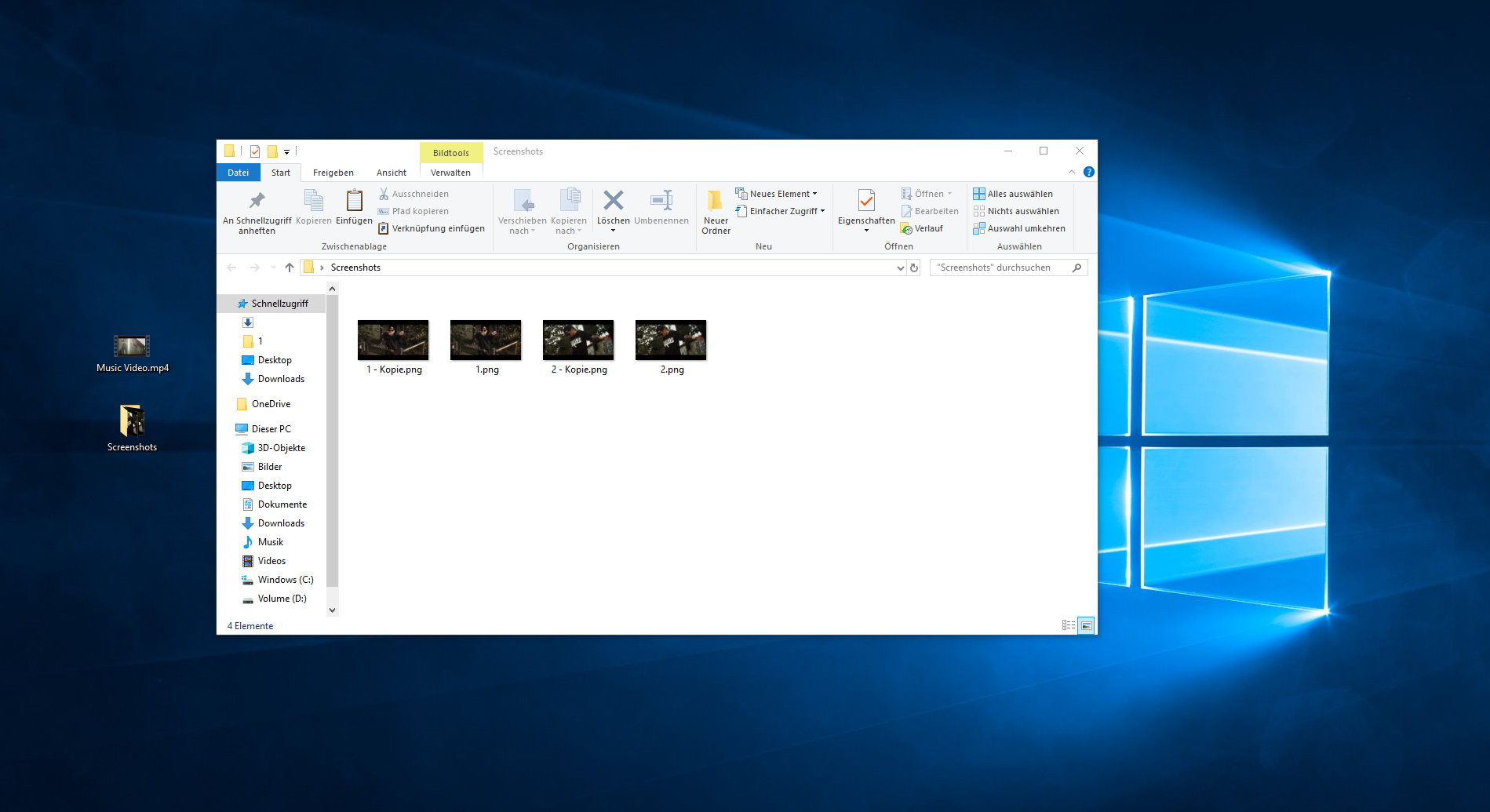The width and height of the screenshot is (1490, 812).
Task: Open recent locations dropdown arrow
Action: click(273, 268)
